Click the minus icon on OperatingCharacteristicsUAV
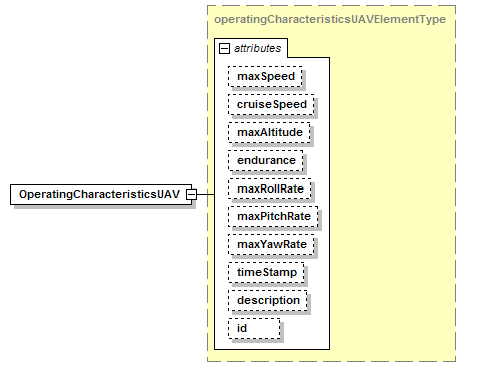Image resolution: width=477 pixels, height=379 pixels. tap(192, 194)
